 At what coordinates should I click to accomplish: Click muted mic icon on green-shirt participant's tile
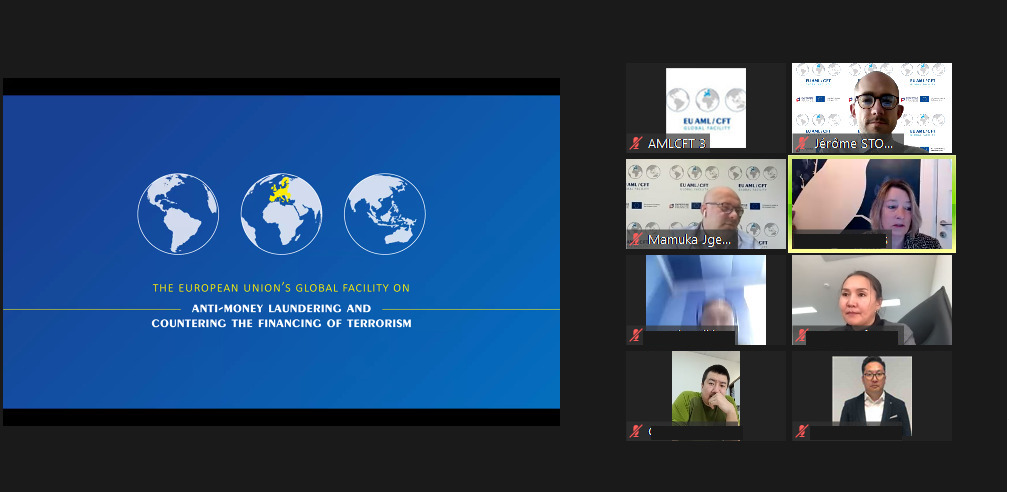pos(635,432)
